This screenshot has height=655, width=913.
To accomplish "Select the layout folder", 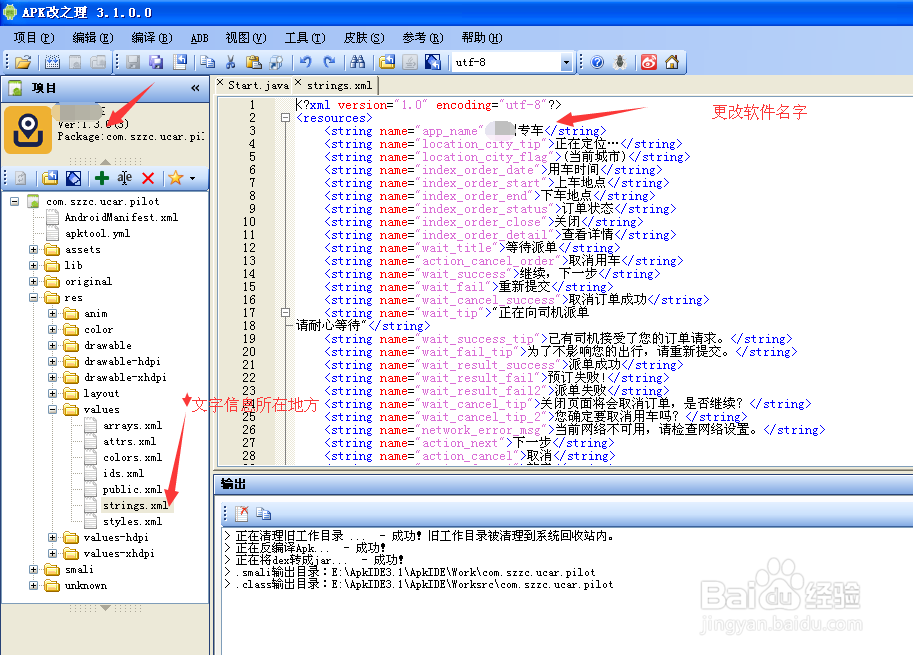I will (101, 394).
